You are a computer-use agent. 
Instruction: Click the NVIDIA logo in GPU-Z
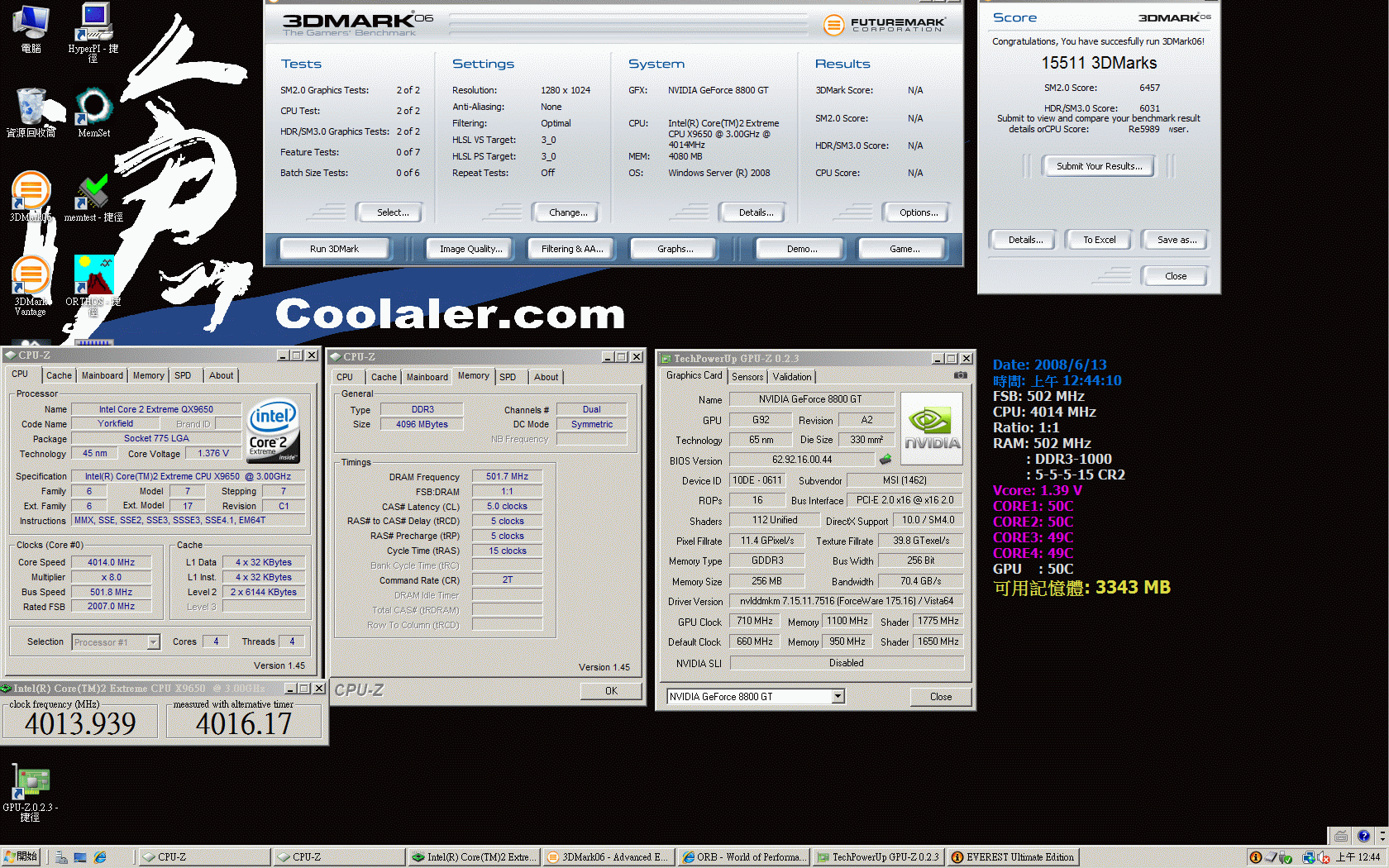932,428
